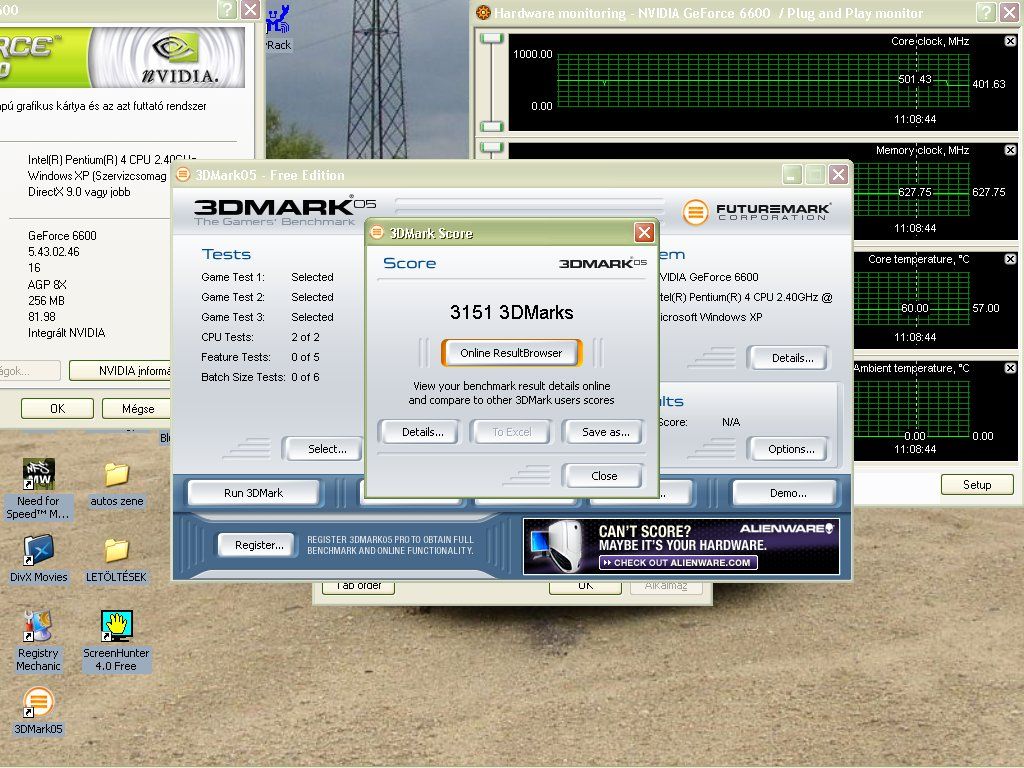Viewport: 1024px width, 768px height.
Task: Click Save as... button
Action: pyautogui.click(x=605, y=432)
